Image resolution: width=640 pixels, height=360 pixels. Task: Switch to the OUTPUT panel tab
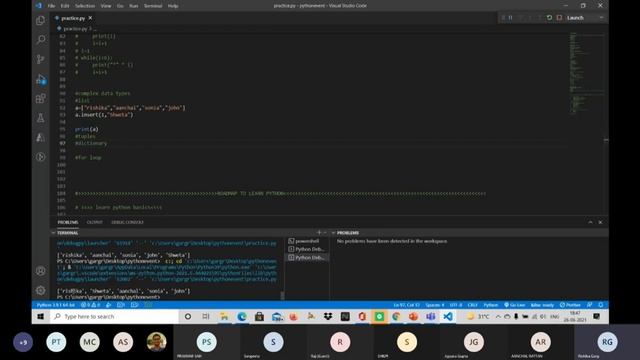click(x=94, y=222)
